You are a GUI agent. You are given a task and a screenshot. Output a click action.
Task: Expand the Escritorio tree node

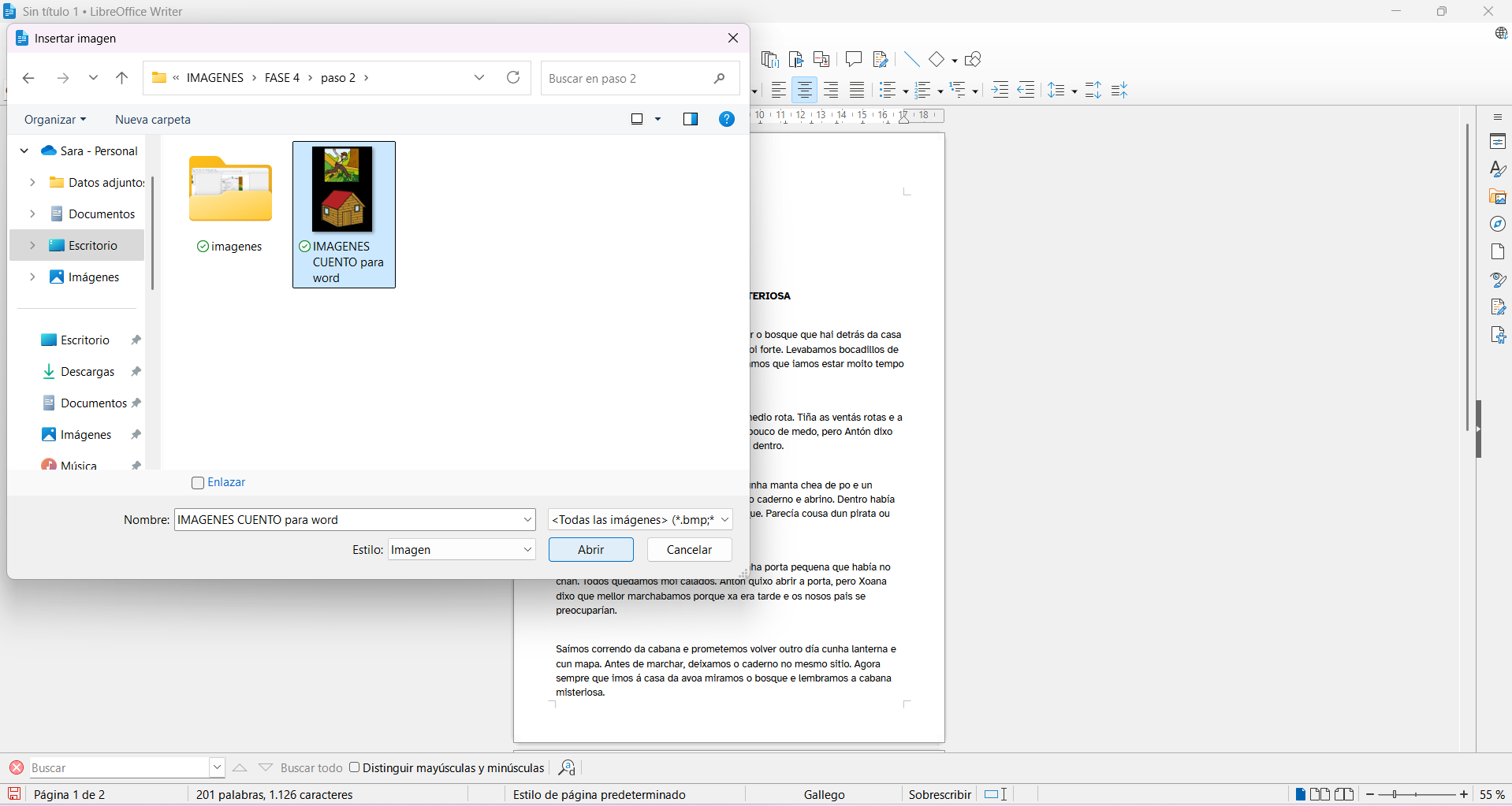point(32,246)
